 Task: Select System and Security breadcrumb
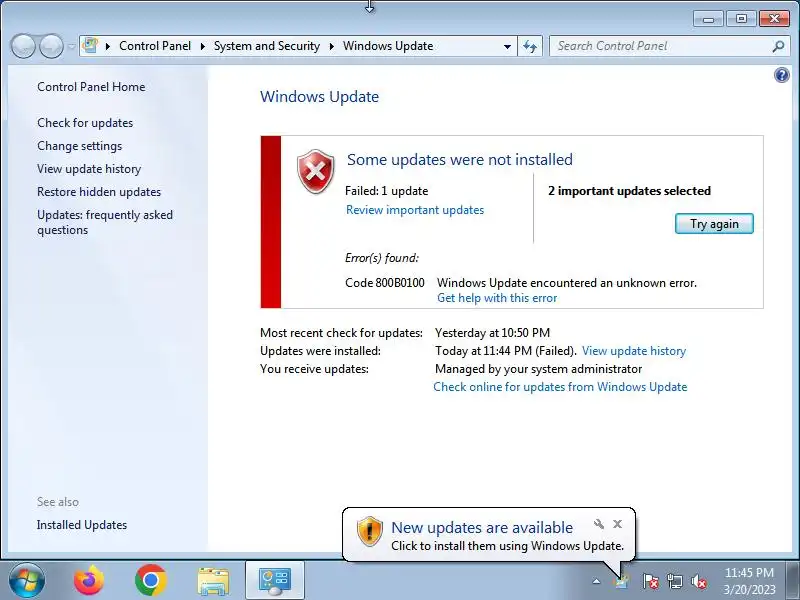tap(267, 46)
